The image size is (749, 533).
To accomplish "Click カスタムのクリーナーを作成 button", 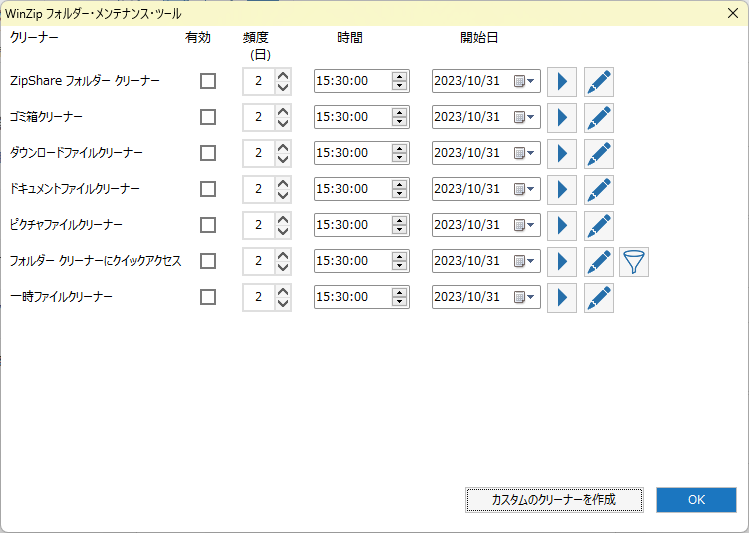I will point(553,500).
